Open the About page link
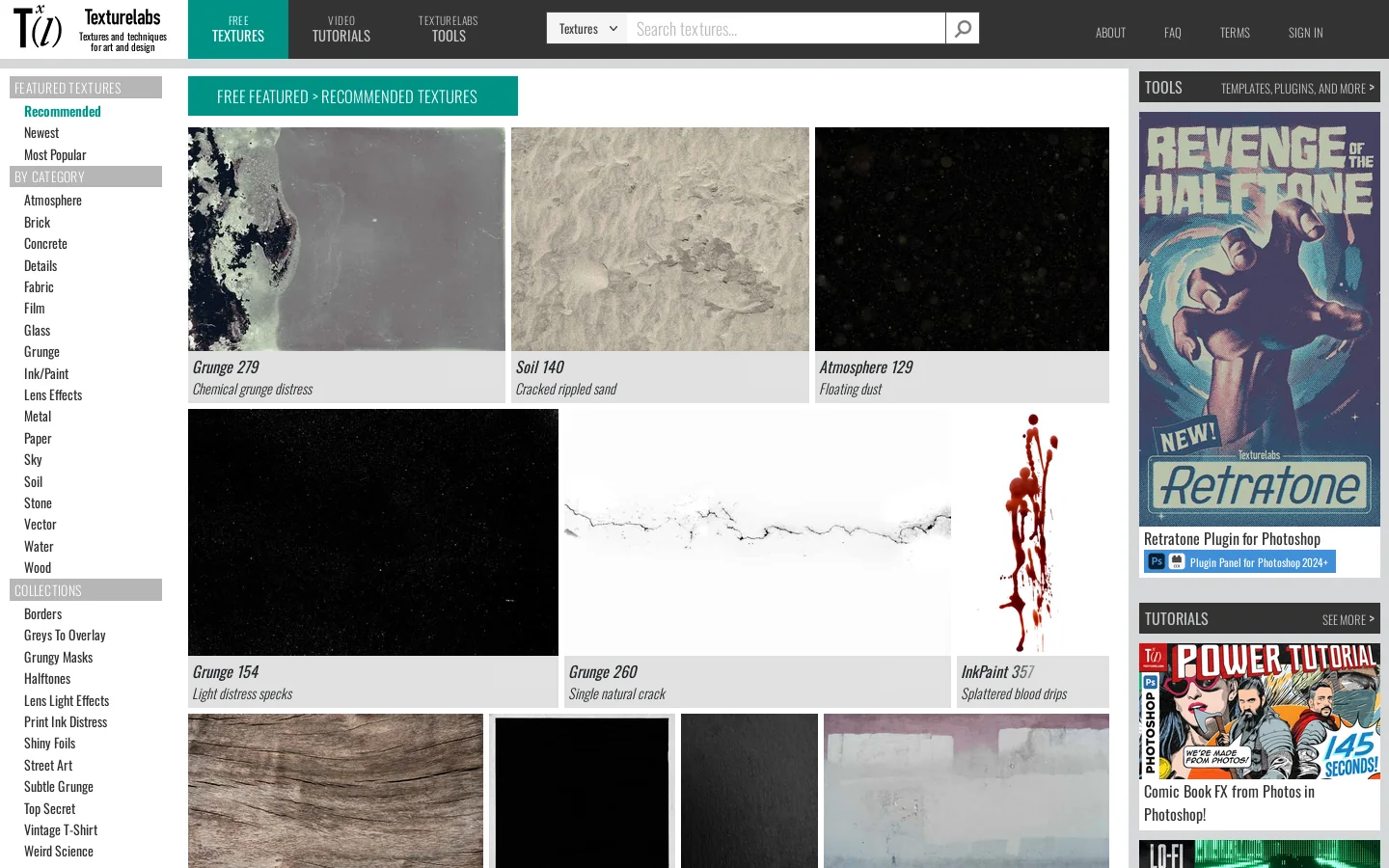Viewport: 1389px width, 868px height. [x=1110, y=33]
